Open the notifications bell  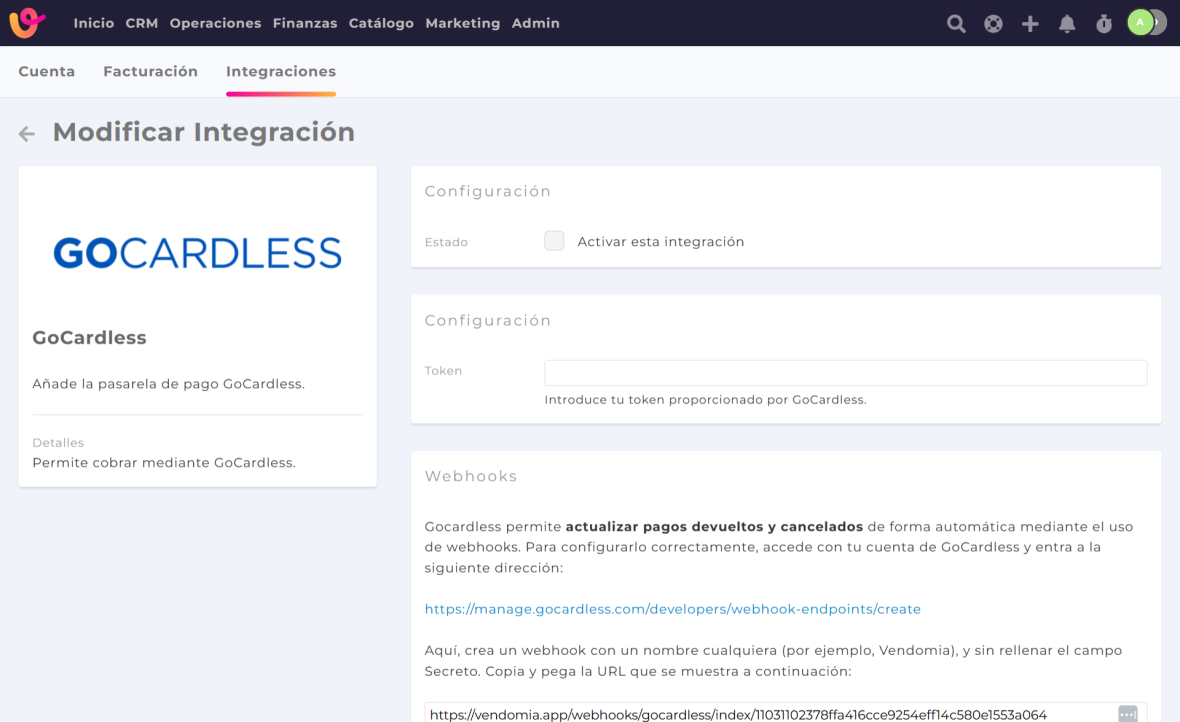click(1067, 24)
